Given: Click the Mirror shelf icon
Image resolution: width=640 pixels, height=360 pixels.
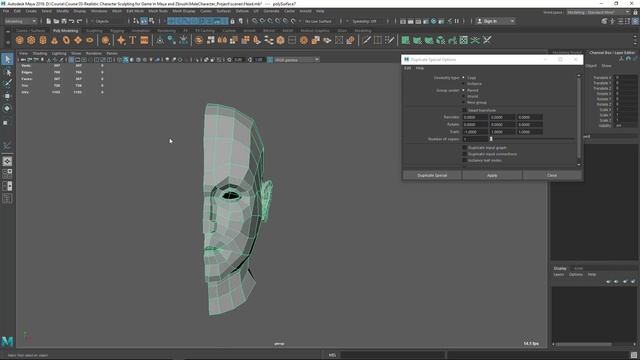Looking at the screenshot, I should pos(222,40).
